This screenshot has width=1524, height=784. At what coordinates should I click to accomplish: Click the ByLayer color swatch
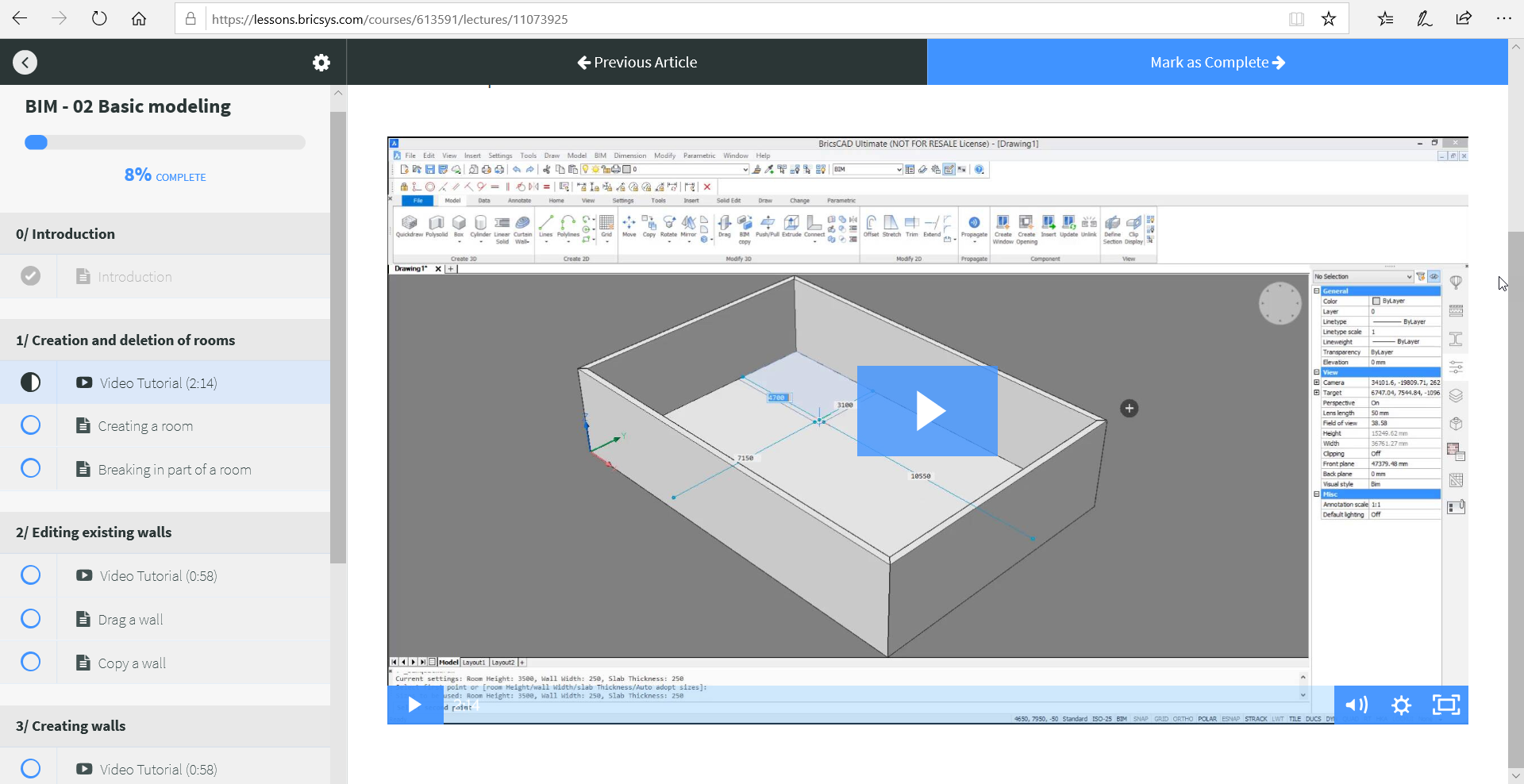pyautogui.click(x=1376, y=301)
